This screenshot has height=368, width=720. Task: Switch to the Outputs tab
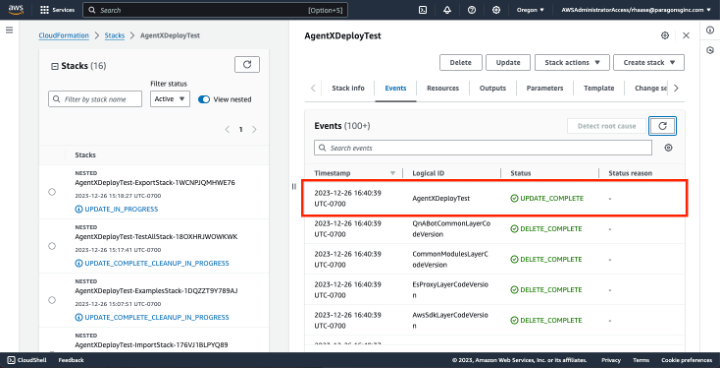click(493, 88)
